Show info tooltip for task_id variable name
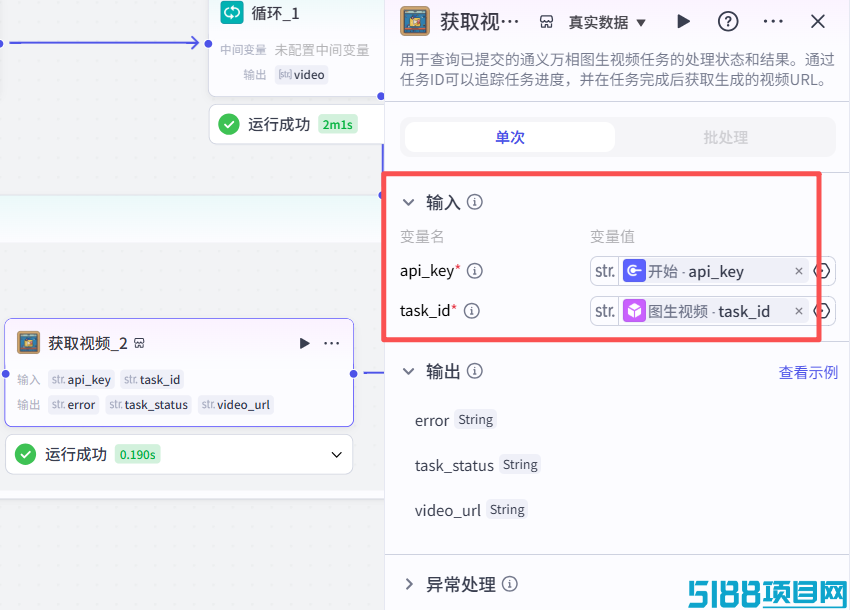 coord(472,311)
